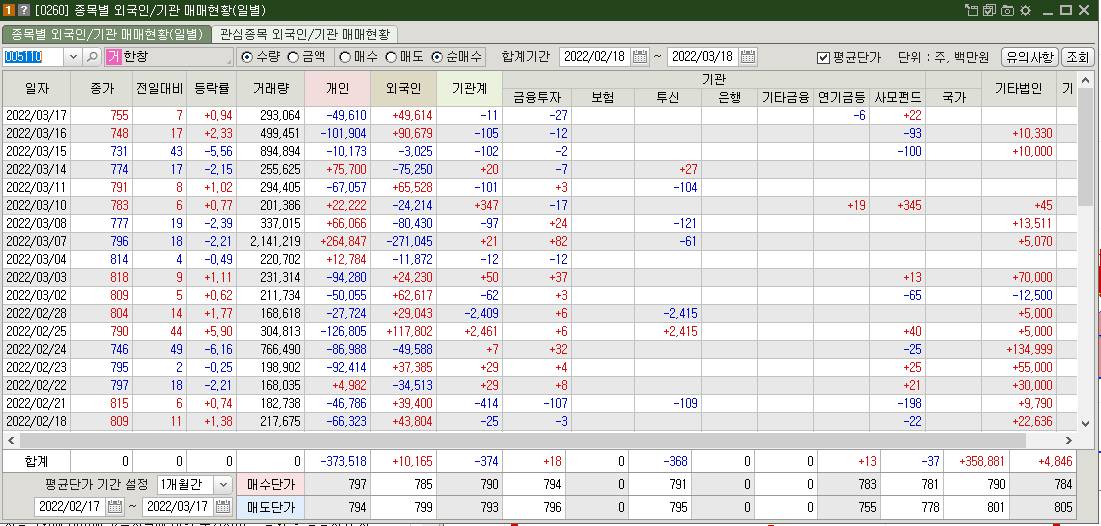Click the 일자 column header
Screen dimensions: 1101x526
tap(37, 88)
